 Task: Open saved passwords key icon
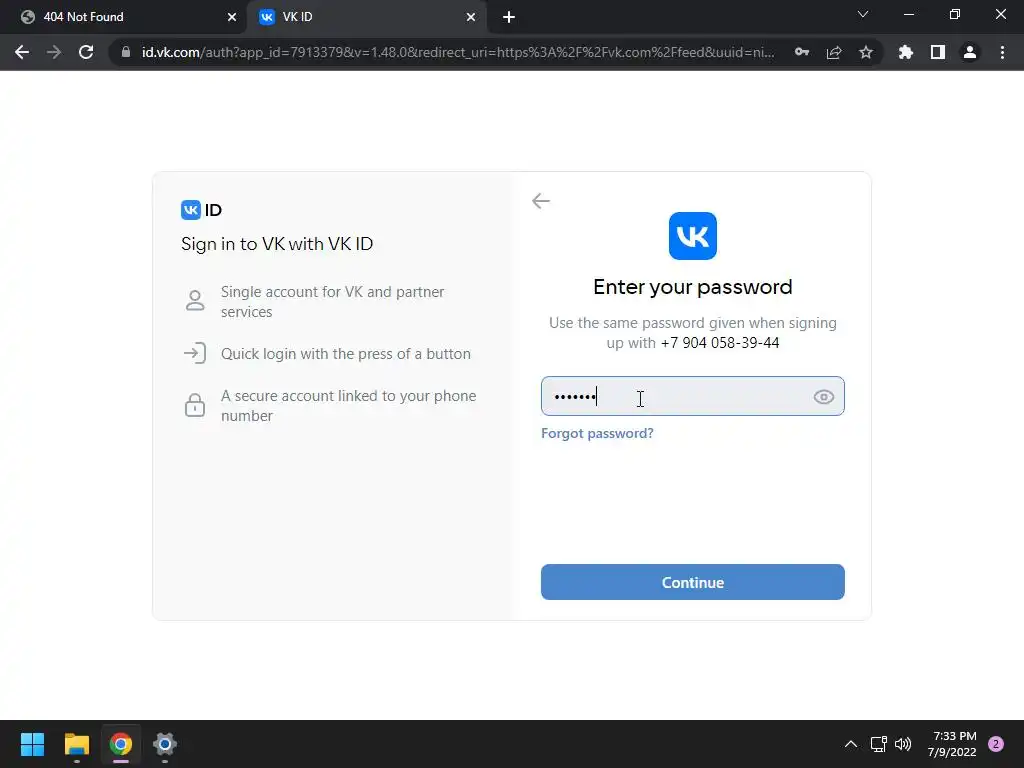tap(802, 52)
